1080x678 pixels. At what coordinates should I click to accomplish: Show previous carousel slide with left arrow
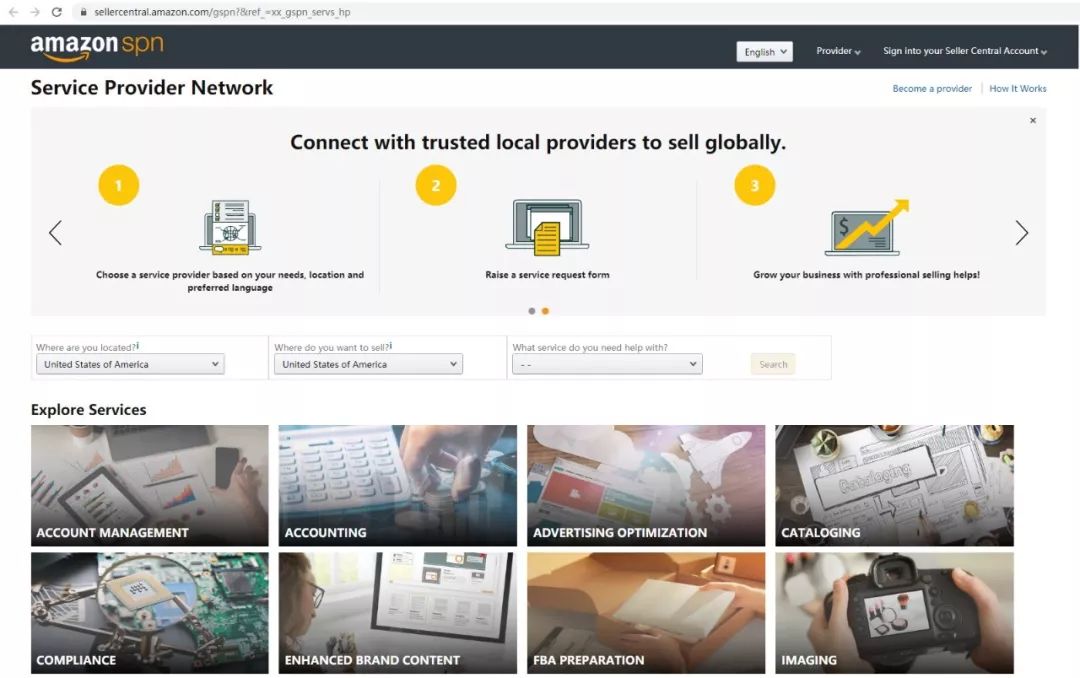(x=56, y=233)
